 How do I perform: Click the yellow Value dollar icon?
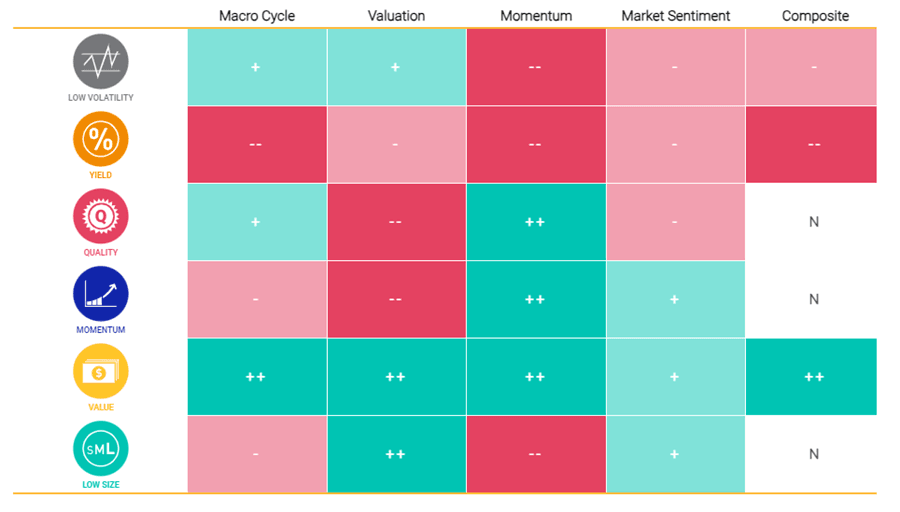pyautogui.click(x=100, y=371)
